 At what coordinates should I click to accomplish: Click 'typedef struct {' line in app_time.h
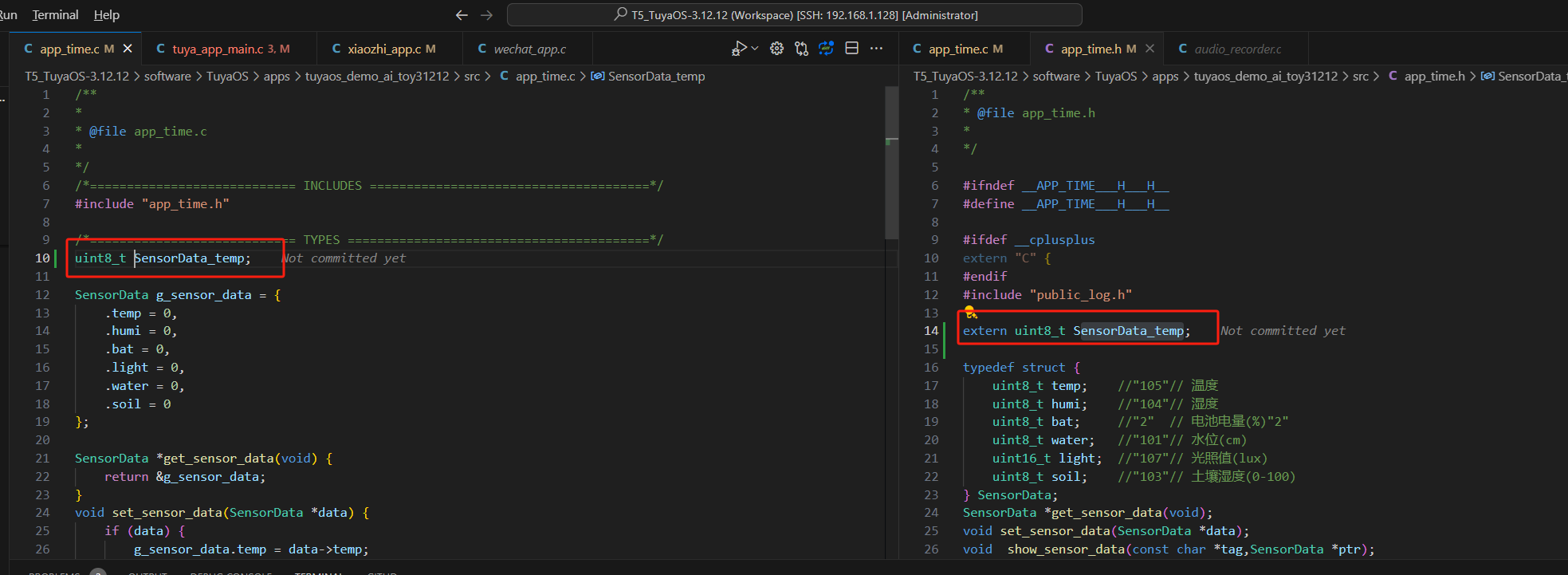[x=1021, y=368]
